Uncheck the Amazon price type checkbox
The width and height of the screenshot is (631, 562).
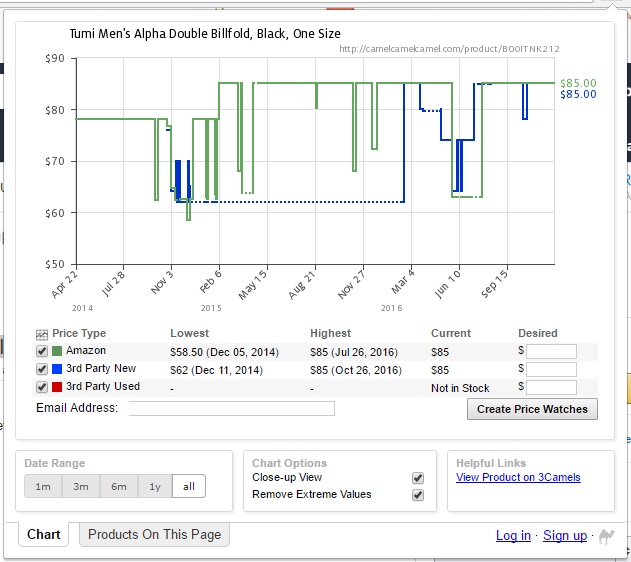42,352
